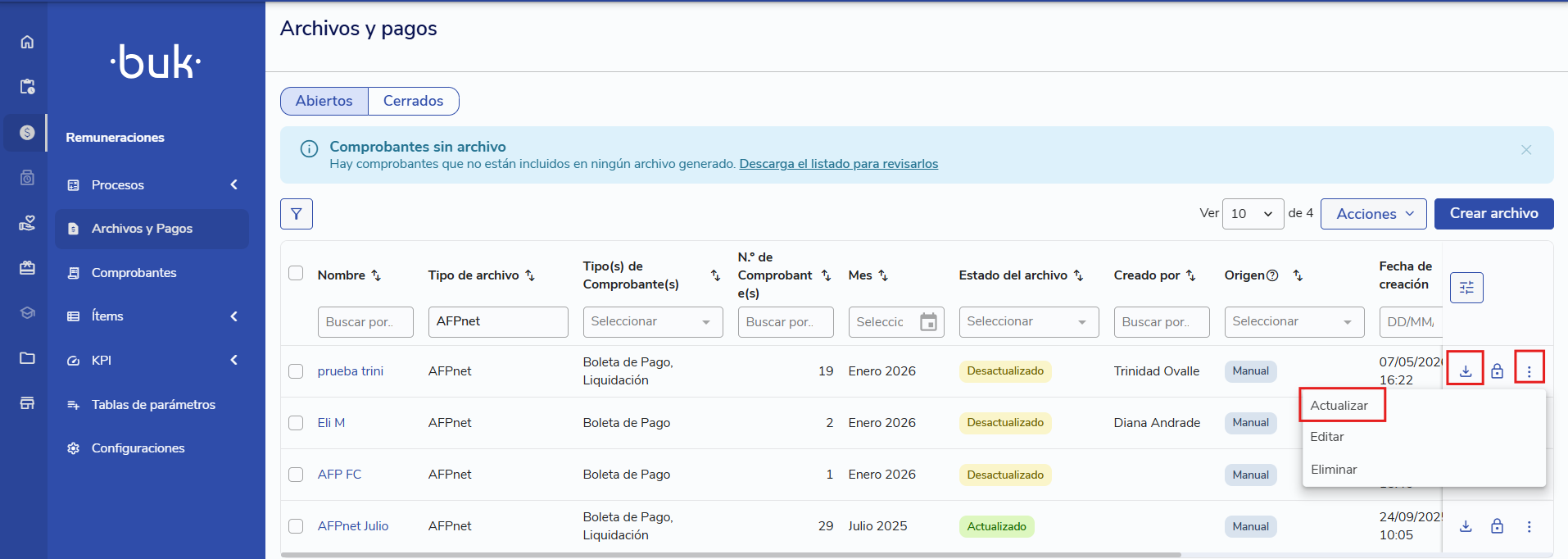The width and height of the screenshot is (1568, 559).
Task: Open the AFPnet Julio file link
Action: (353, 526)
